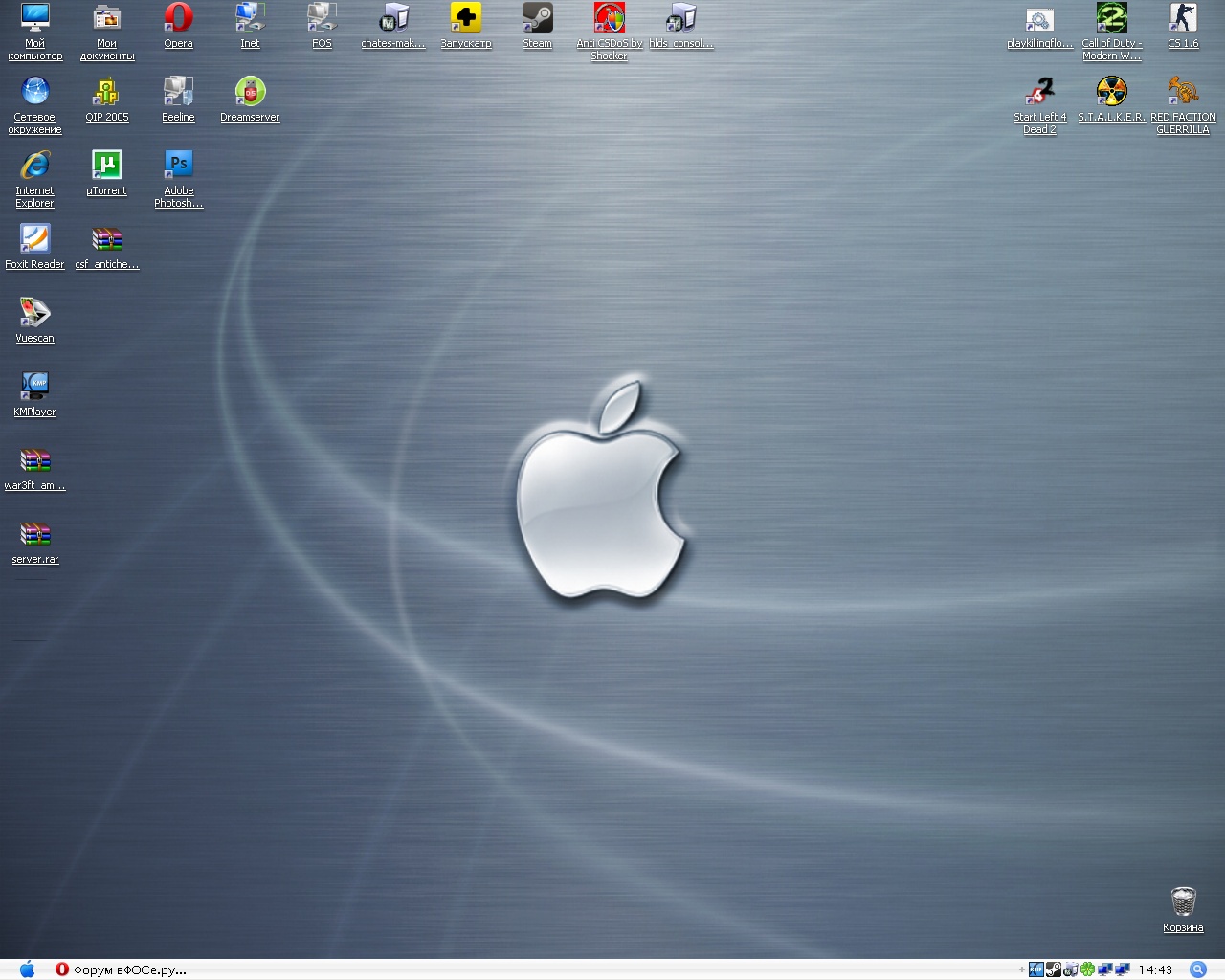Viewport: 1225px width, 980px height.
Task: Select the Корзина recycle bin
Action: pos(1183,902)
